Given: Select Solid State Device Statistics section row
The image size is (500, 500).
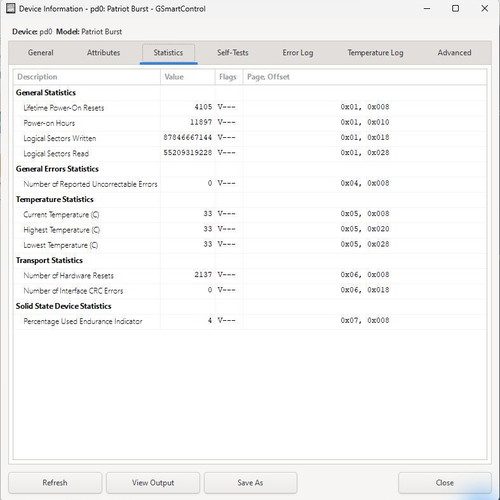Looking at the screenshot, I should click(x=250, y=306).
